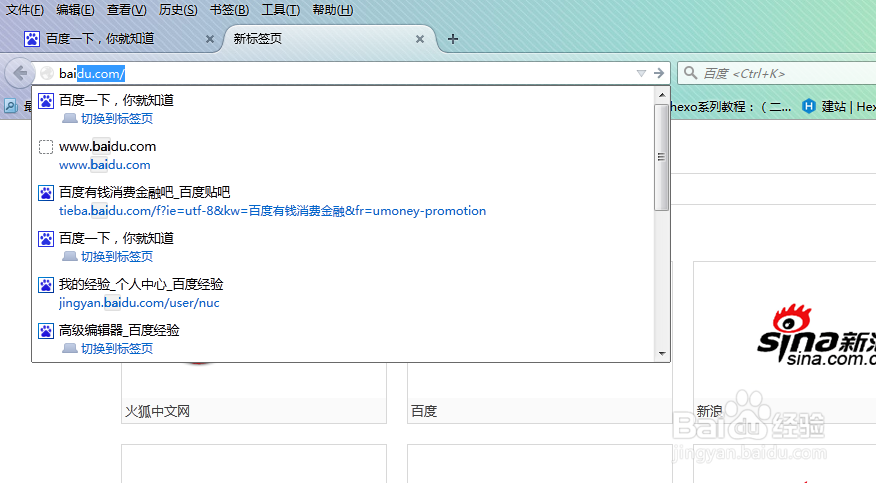The image size is (876, 483).
Task: Click Baidu paw icon beside 百度有钱消费金融吧
Action: click(46, 193)
